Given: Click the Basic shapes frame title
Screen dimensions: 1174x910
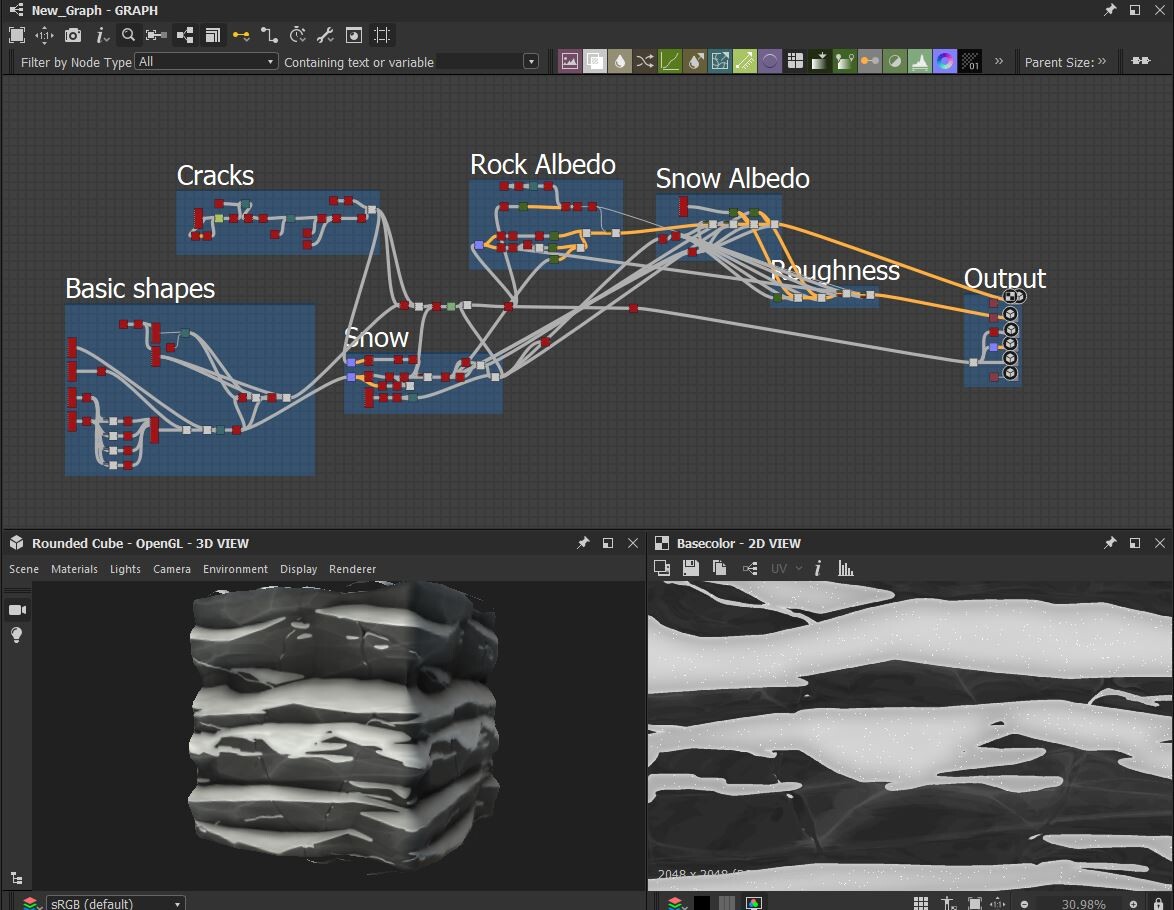Looking at the screenshot, I should coord(140,289).
